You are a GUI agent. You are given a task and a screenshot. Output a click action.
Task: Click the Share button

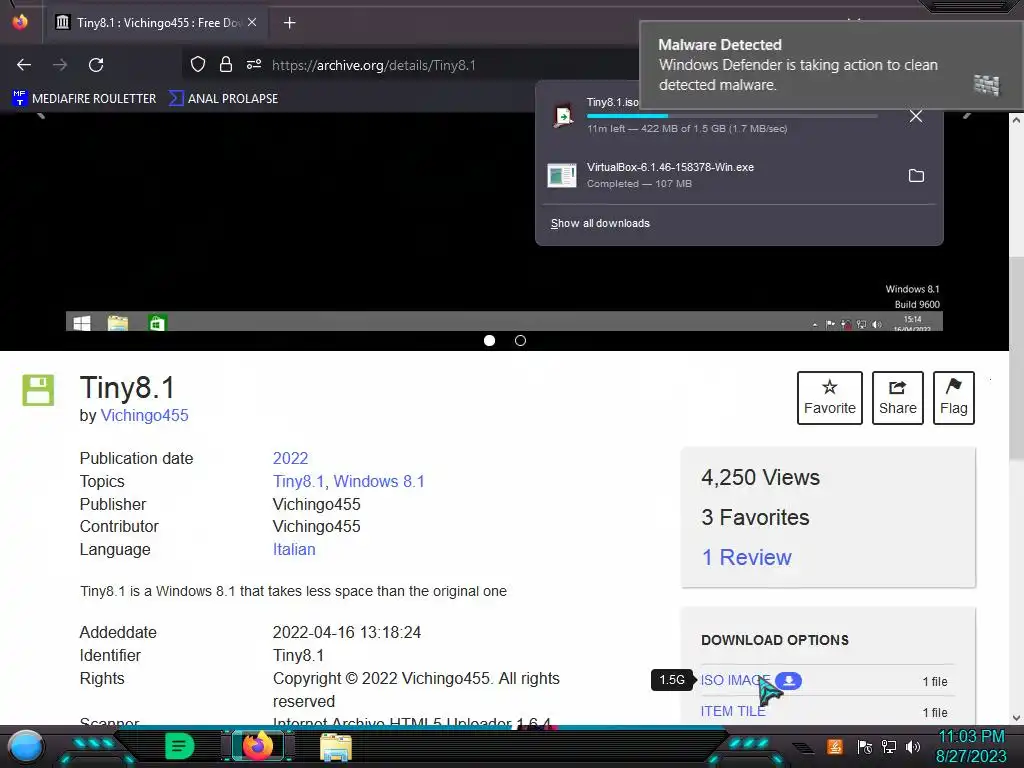click(897, 398)
